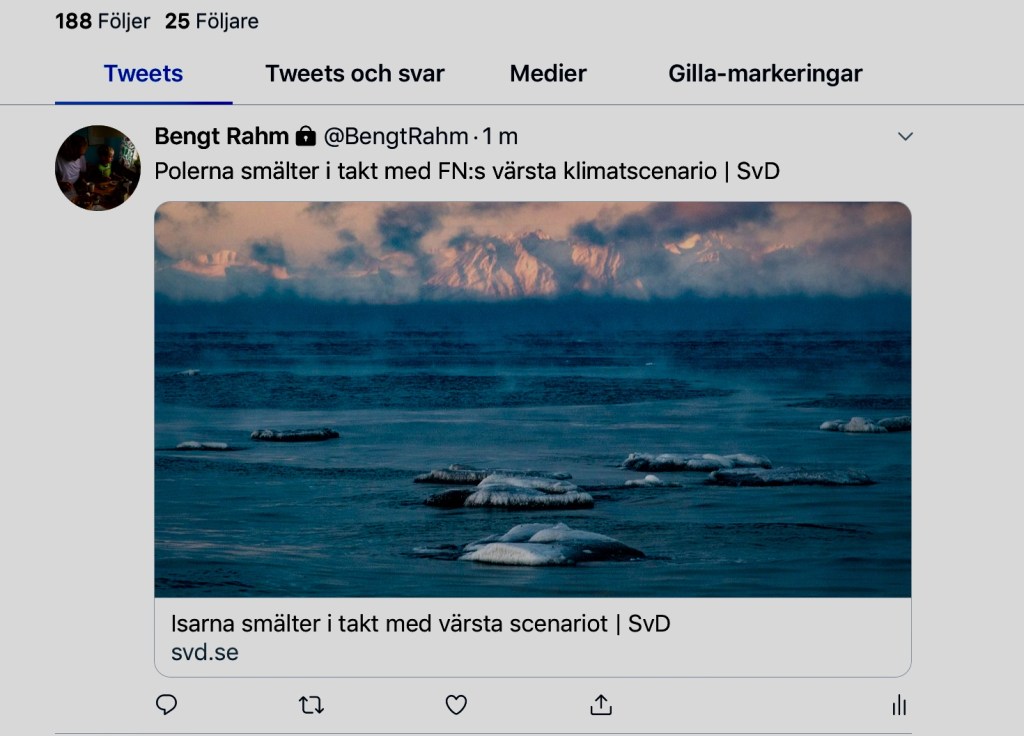
Task: Reply to Bengt Rahm's tweet
Action: [x=167, y=705]
